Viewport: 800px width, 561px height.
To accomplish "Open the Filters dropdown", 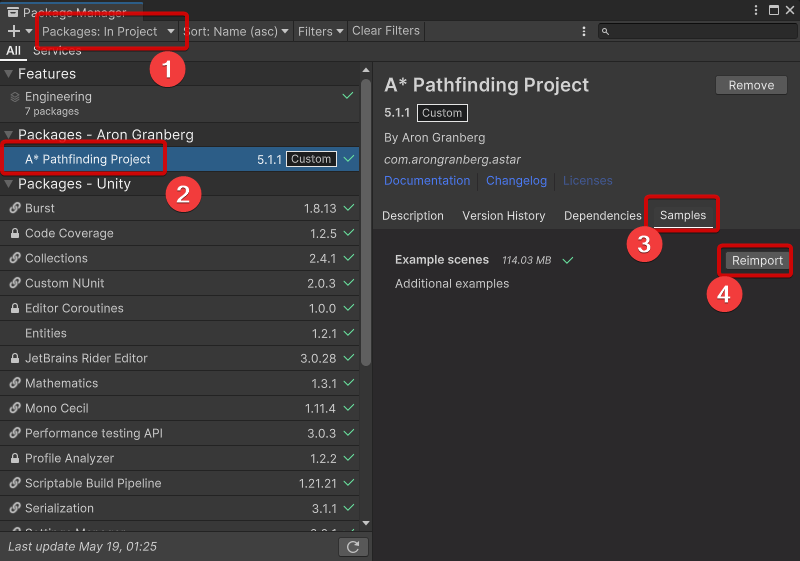I will tap(320, 32).
